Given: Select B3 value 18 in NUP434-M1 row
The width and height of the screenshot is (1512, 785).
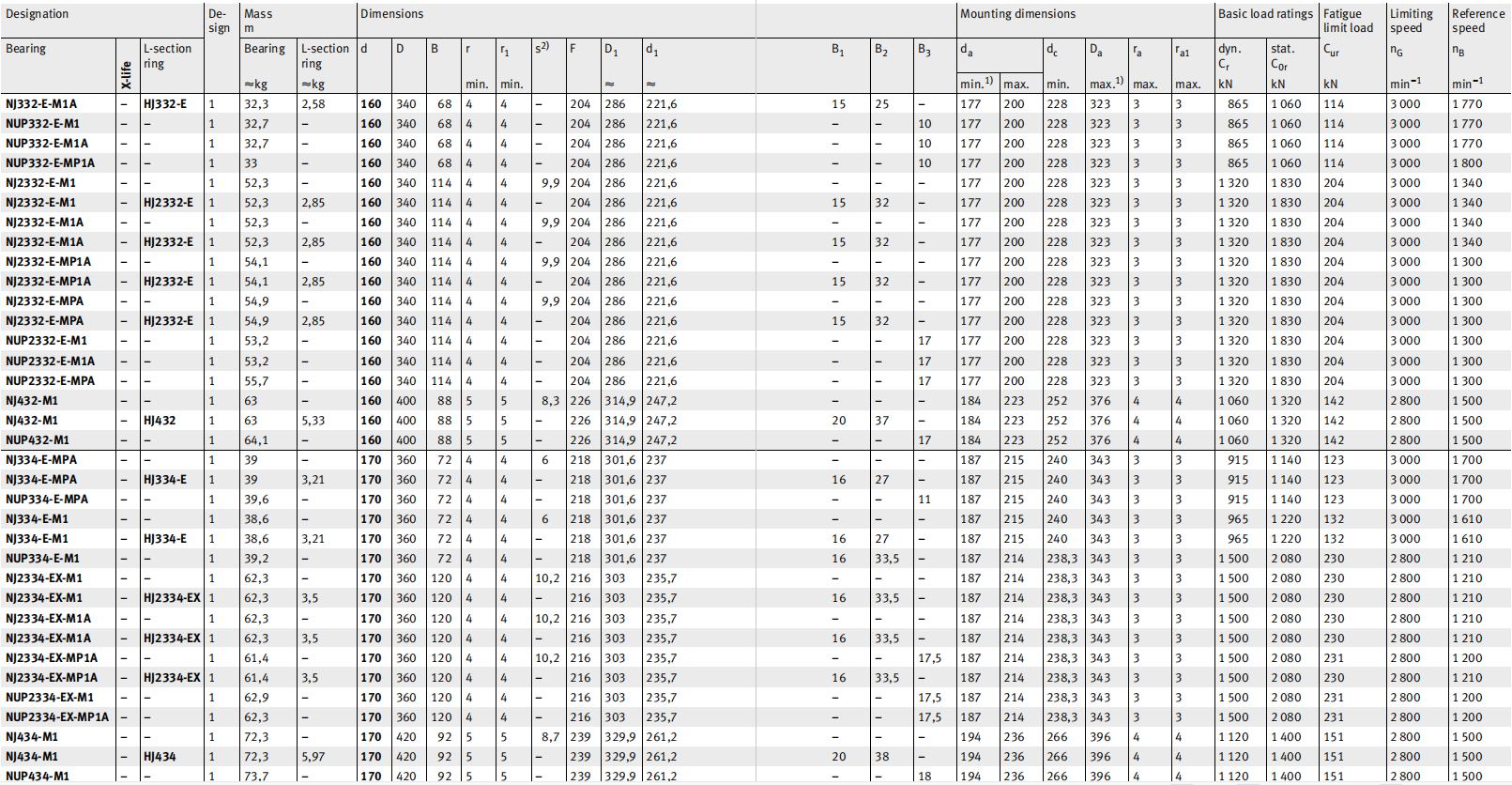Looking at the screenshot, I should (x=924, y=777).
